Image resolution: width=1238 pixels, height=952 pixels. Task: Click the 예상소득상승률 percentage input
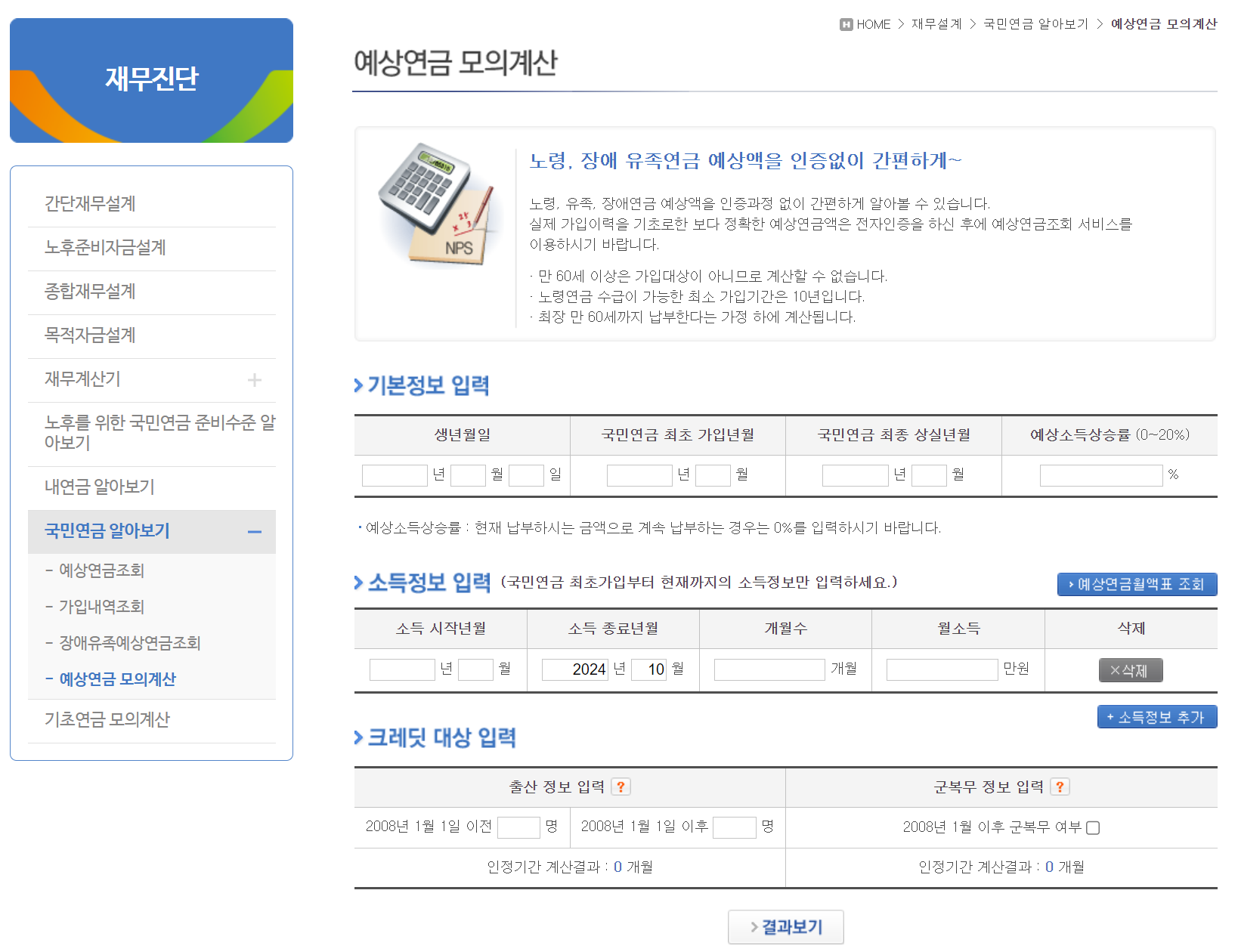click(1101, 474)
